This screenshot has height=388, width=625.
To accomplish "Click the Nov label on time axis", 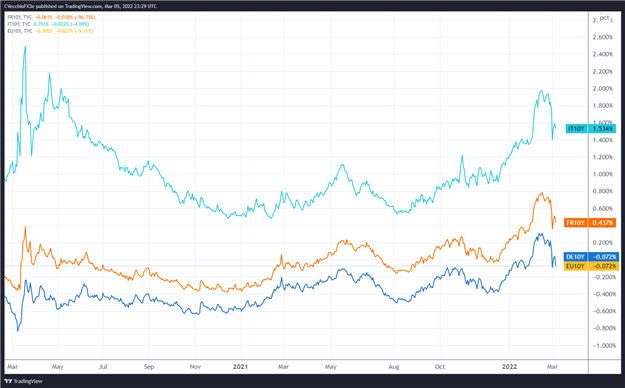I will [x=195, y=366].
